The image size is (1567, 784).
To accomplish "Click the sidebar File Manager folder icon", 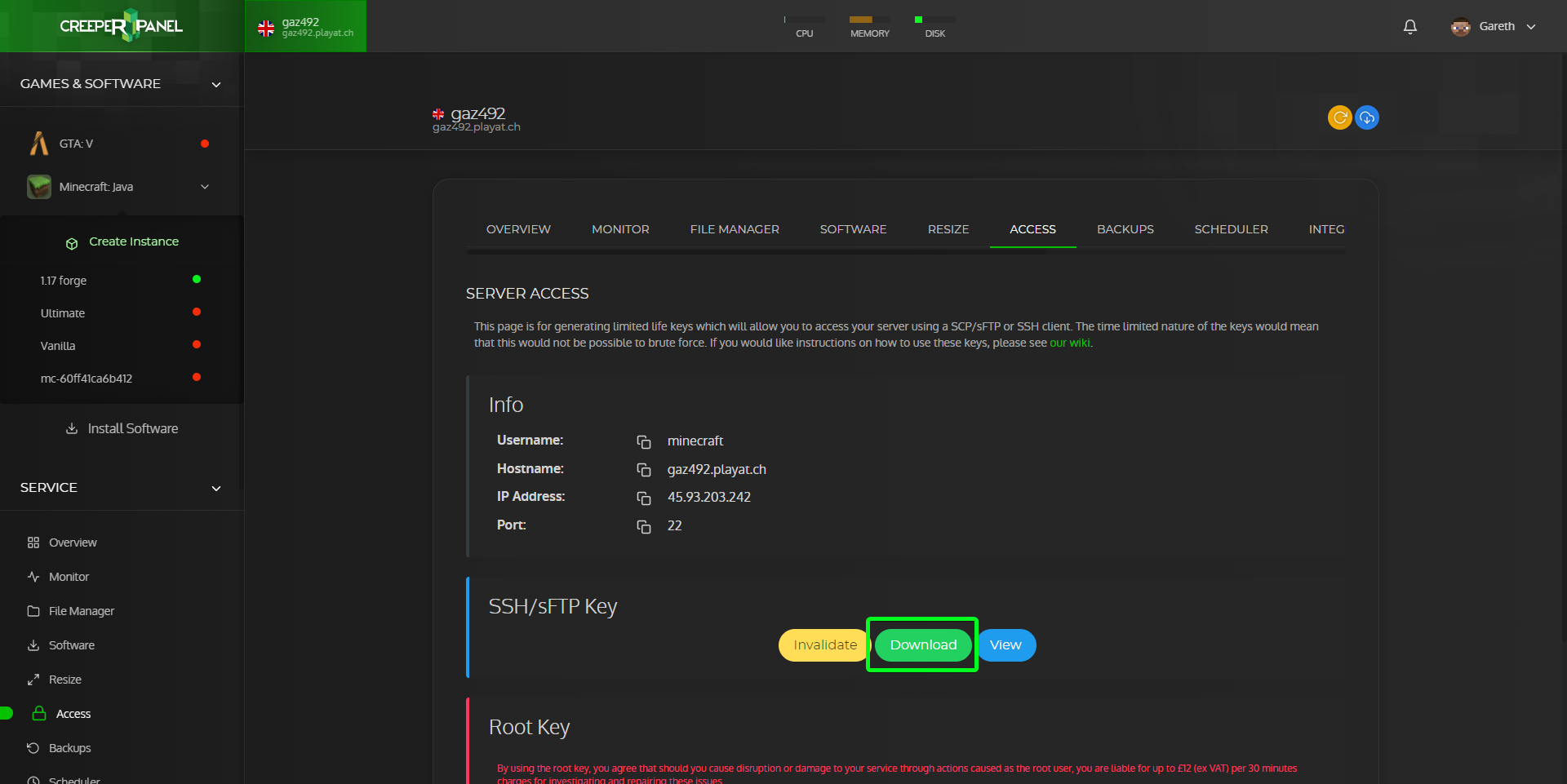I will (x=33, y=611).
